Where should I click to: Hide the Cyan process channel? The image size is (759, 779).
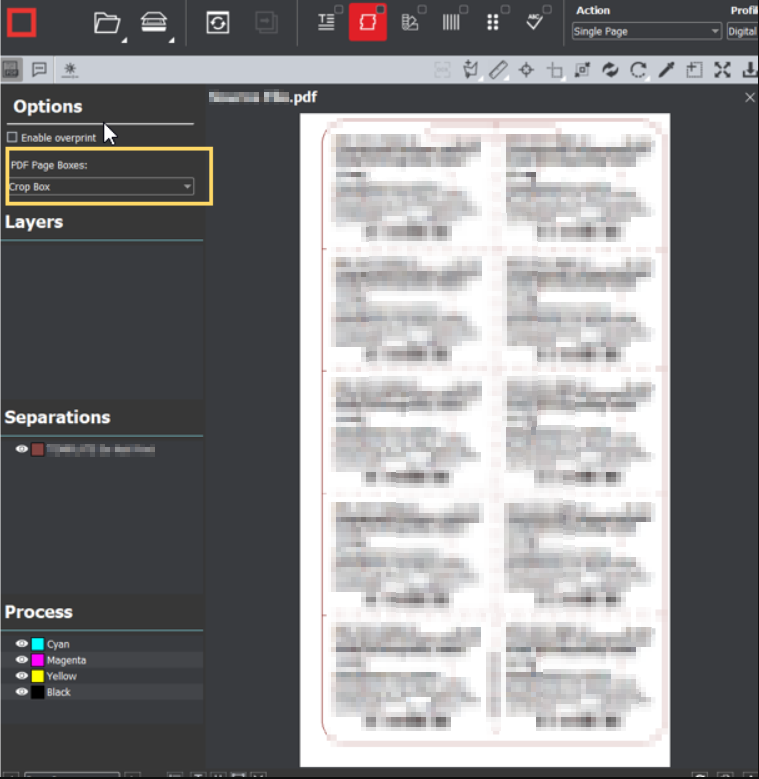point(22,644)
